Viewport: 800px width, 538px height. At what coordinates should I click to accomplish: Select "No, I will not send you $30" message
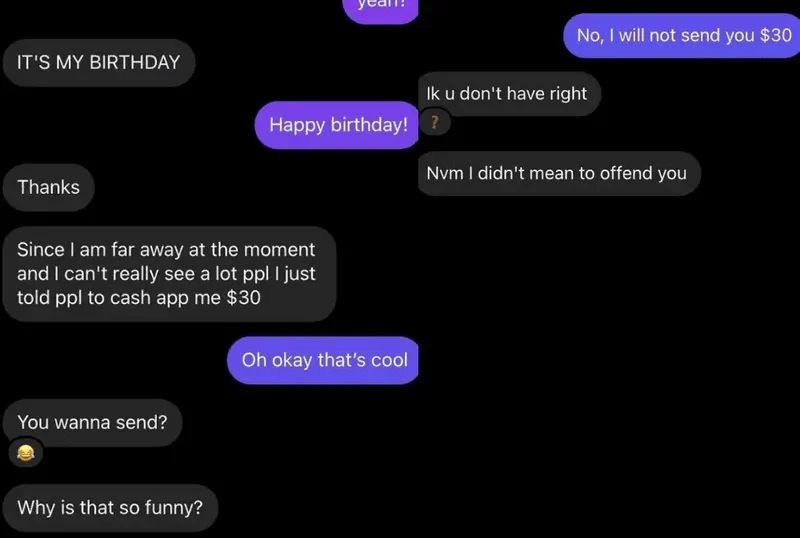(684, 35)
